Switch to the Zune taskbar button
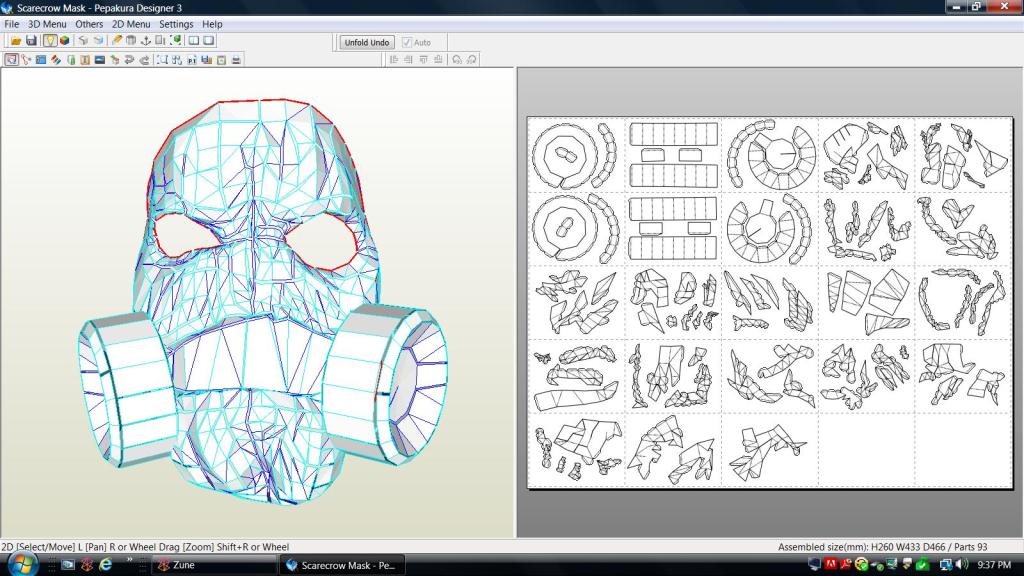The width and height of the screenshot is (1024, 576). pos(214,565)
